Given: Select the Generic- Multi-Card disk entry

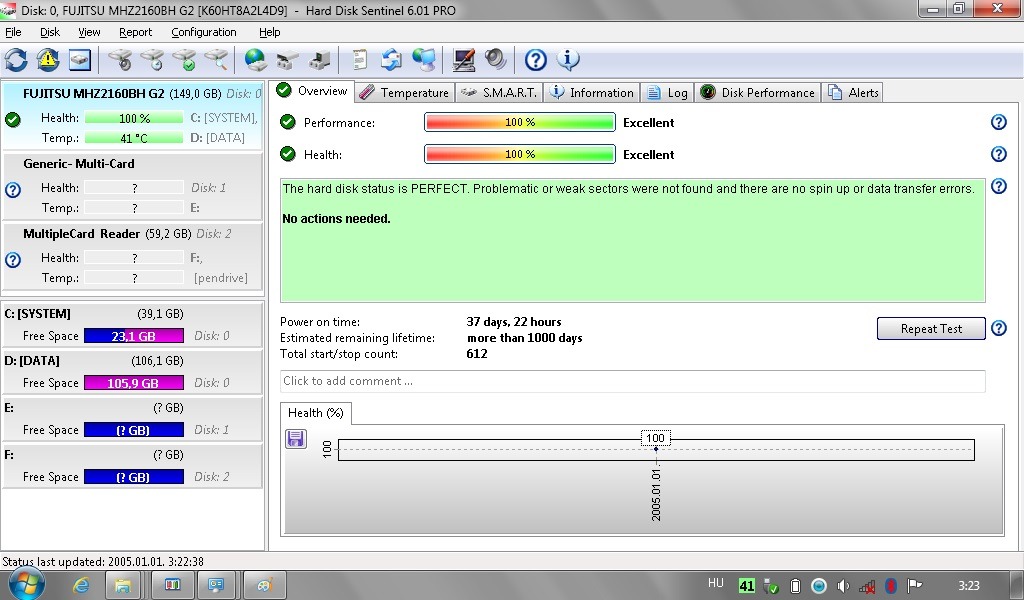Looking at the screenshot, I should tap(132, 186).
